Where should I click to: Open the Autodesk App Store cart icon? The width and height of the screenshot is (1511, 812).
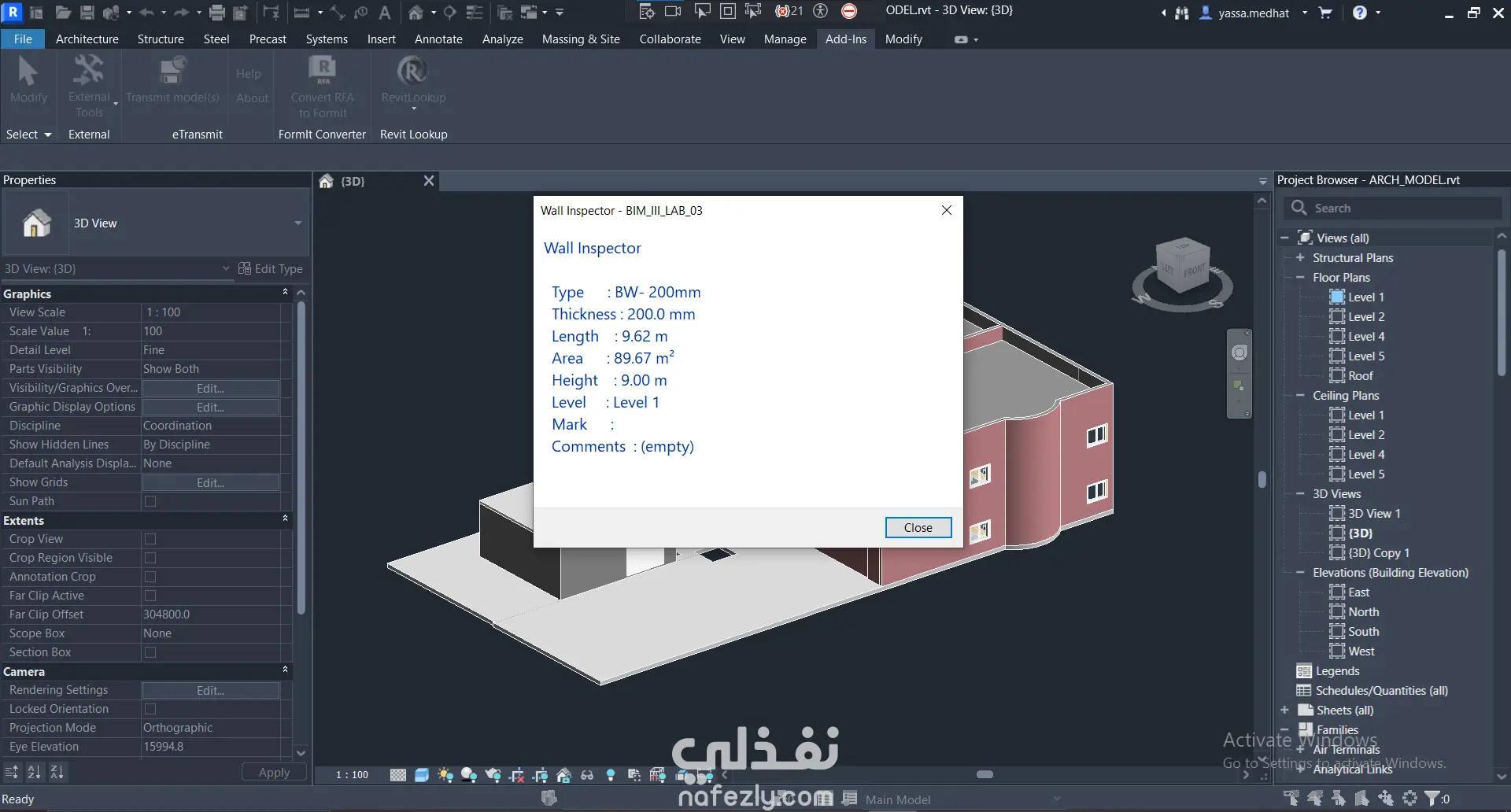pos(1325,12)
